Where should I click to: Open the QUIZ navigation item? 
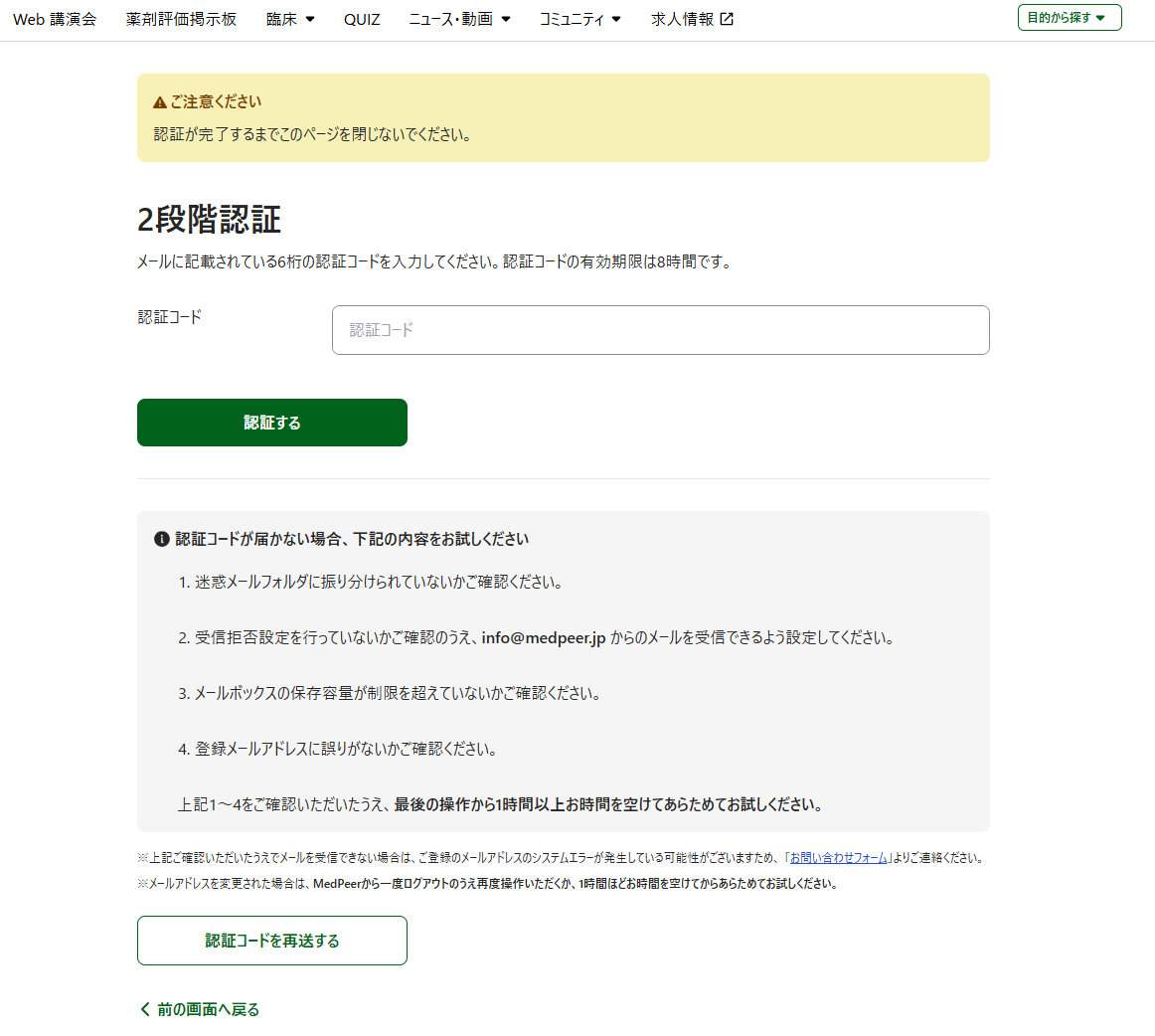pos(362,19)
